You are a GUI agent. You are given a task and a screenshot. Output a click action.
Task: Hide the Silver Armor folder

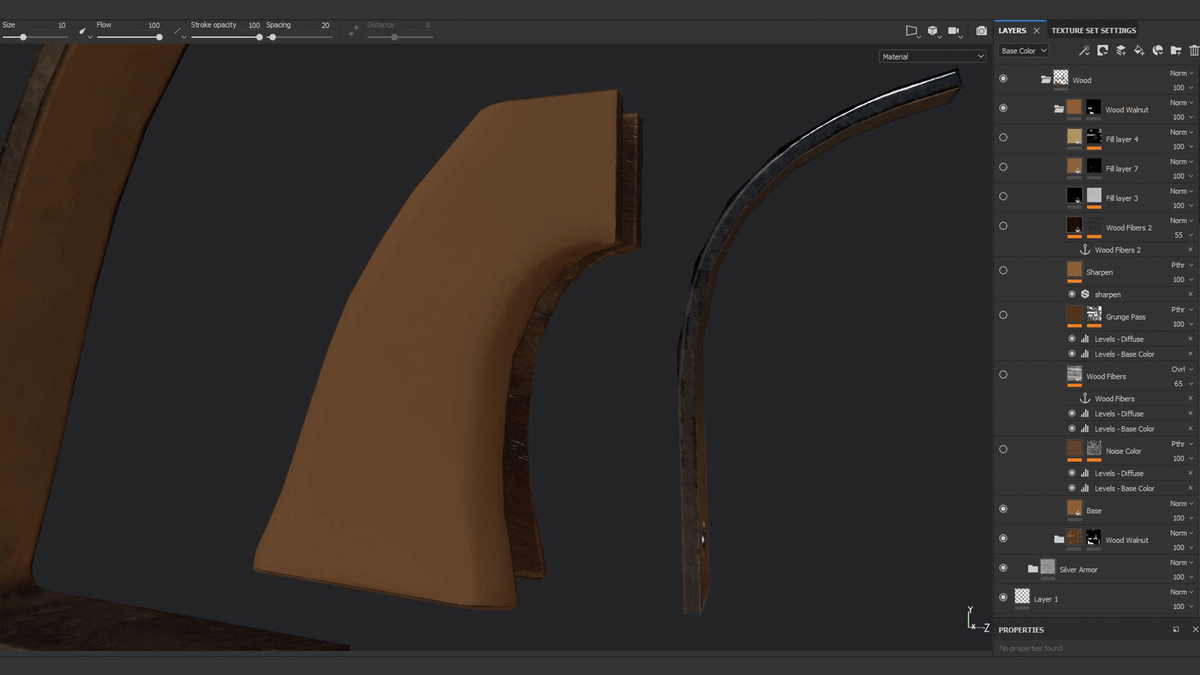[x=1003, y=568]
